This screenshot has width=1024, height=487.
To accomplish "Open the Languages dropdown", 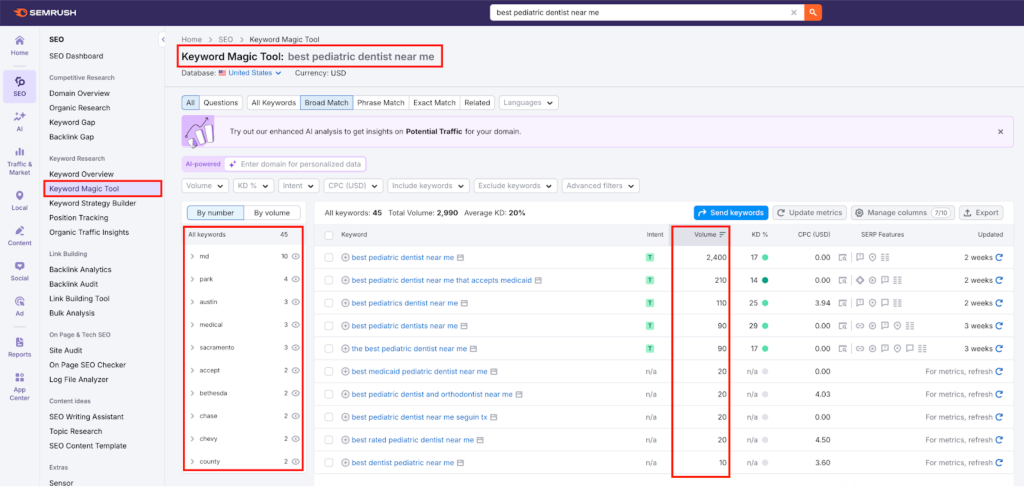I will coord(529,102).
